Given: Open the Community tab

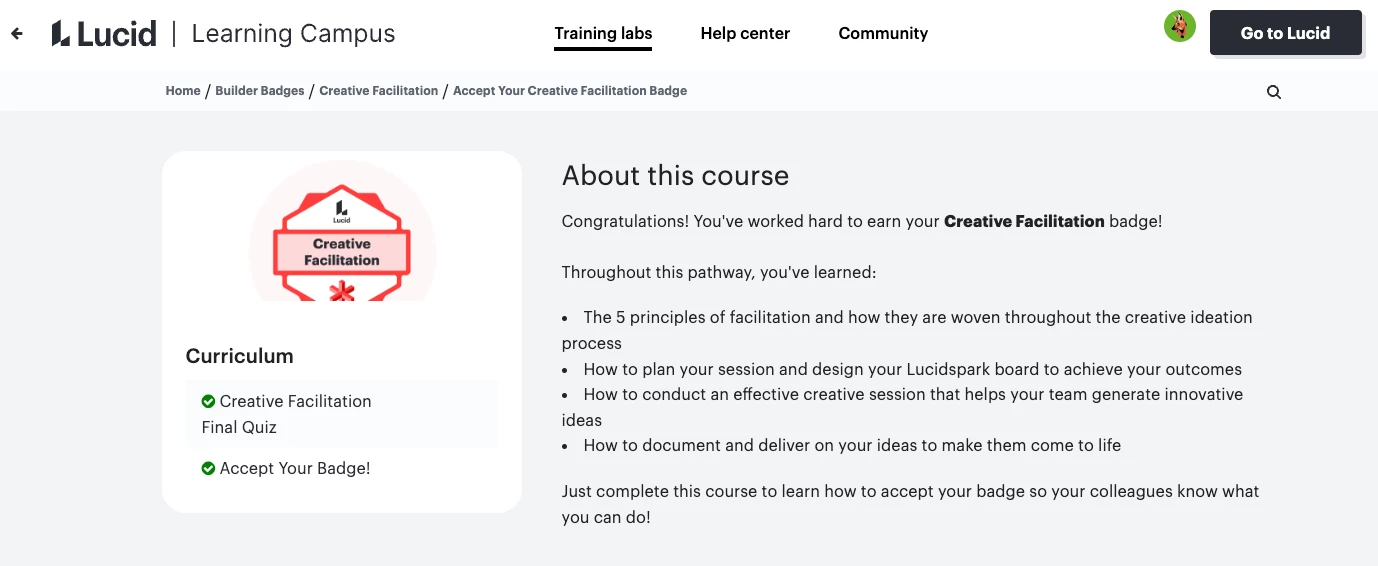Looking at the screenshot, I should [883, 34].
